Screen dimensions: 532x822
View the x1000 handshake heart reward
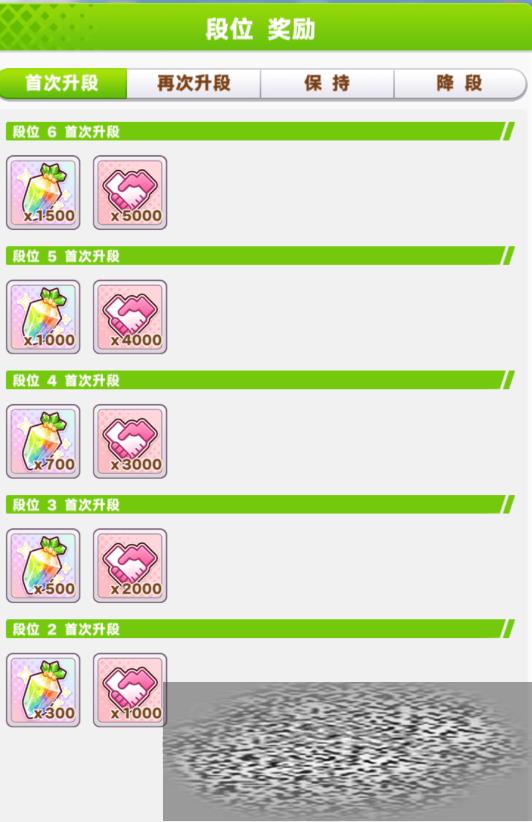click(x=130, y=690)
